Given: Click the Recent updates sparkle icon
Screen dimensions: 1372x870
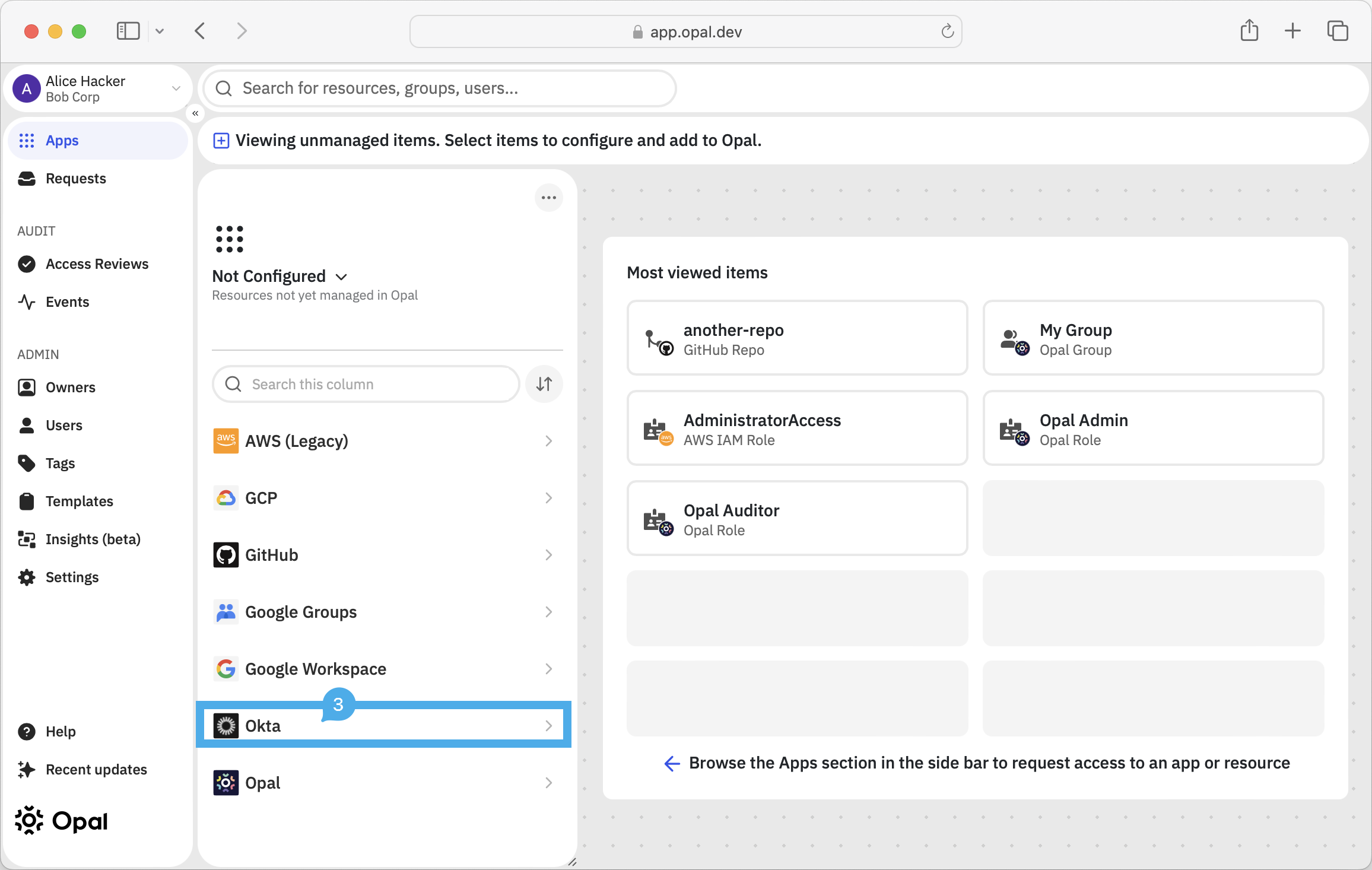Looking at the screenshot, I should (27, 770).
